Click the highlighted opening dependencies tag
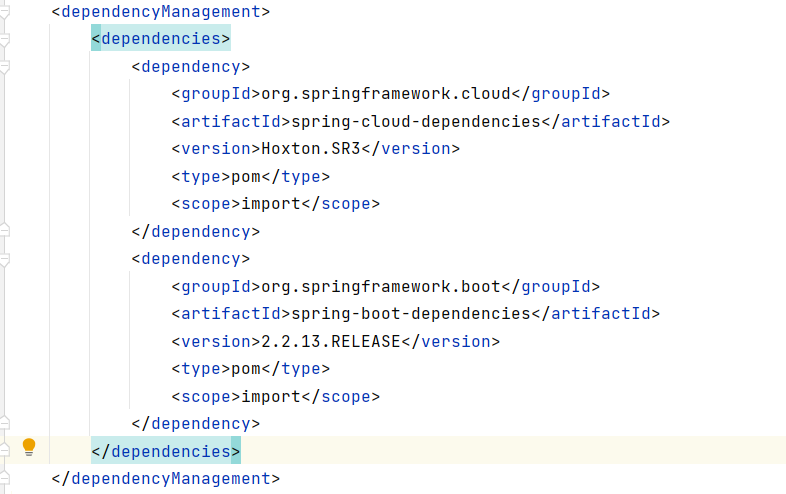This screenshot has width=786, height=494. pyautogui.click(x=160, y=39)
